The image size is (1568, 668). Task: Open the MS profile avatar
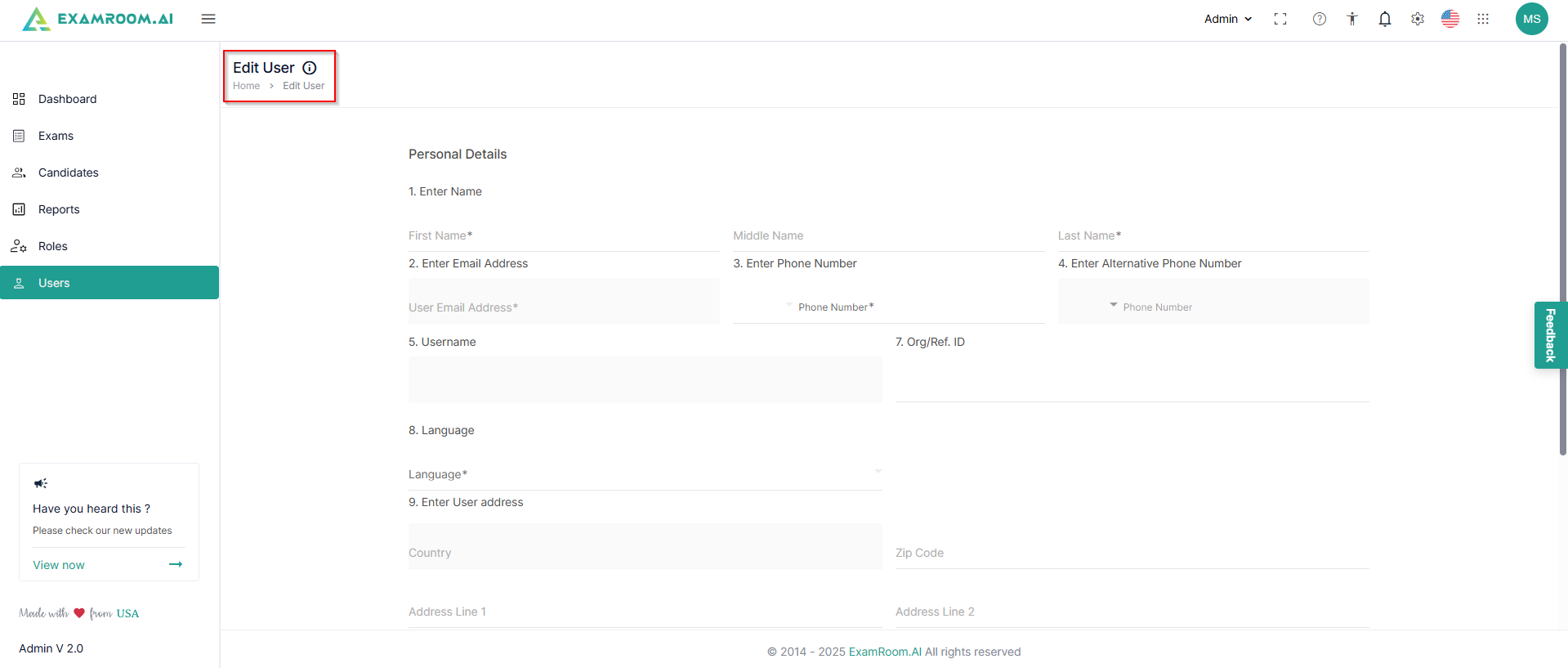pos(1531,19)
